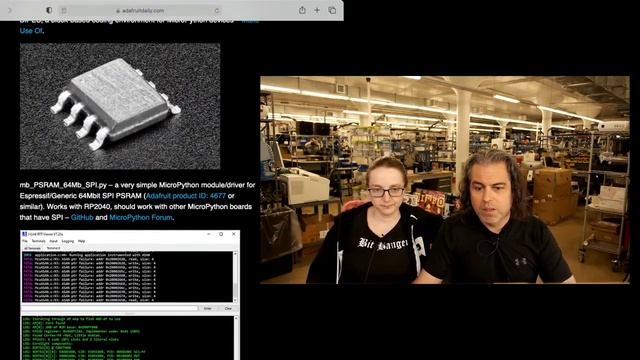This screenshot has height=360, width=640.
Task: Go forward with Safari forward arrow
Action: coord(10,10)
